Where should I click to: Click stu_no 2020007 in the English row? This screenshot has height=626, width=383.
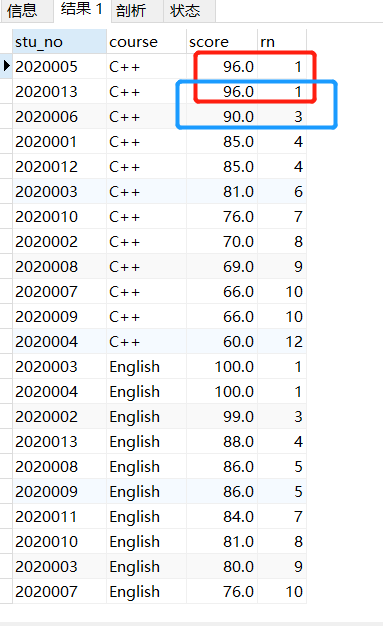pos(60,592)
